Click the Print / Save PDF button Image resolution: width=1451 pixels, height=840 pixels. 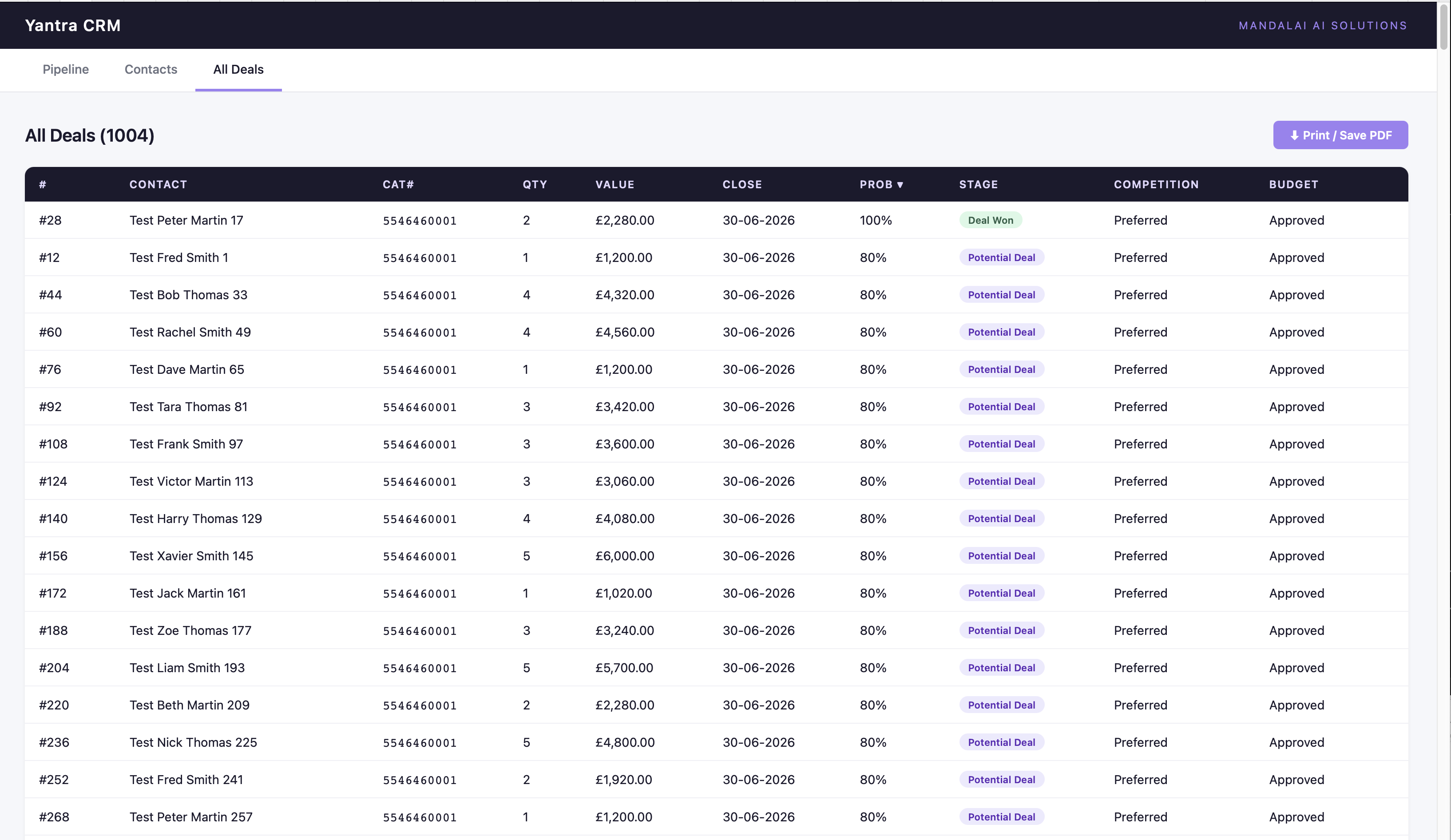pos(1340,135)
